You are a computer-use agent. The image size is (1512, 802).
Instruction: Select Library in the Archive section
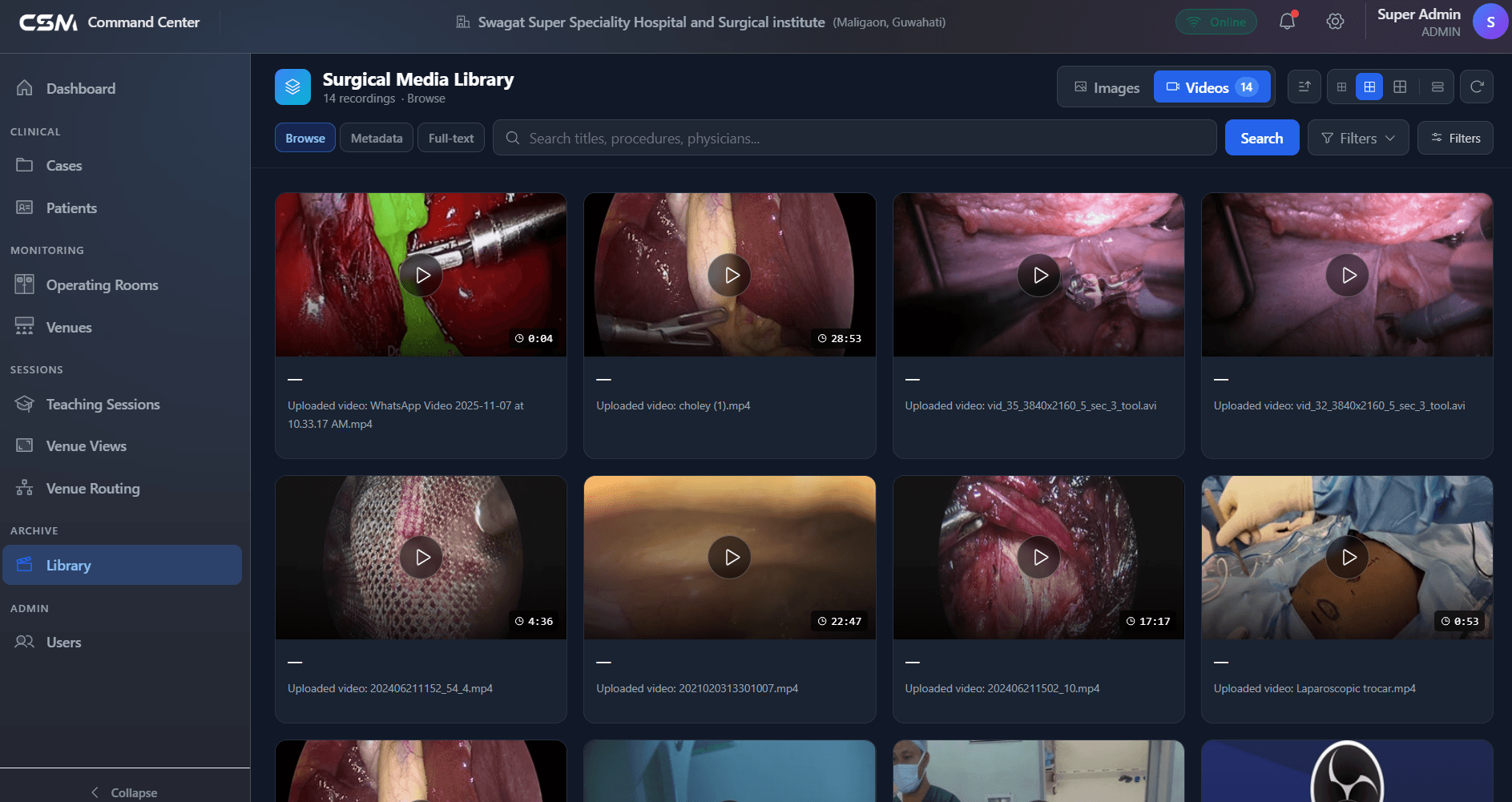coord(122,565)
